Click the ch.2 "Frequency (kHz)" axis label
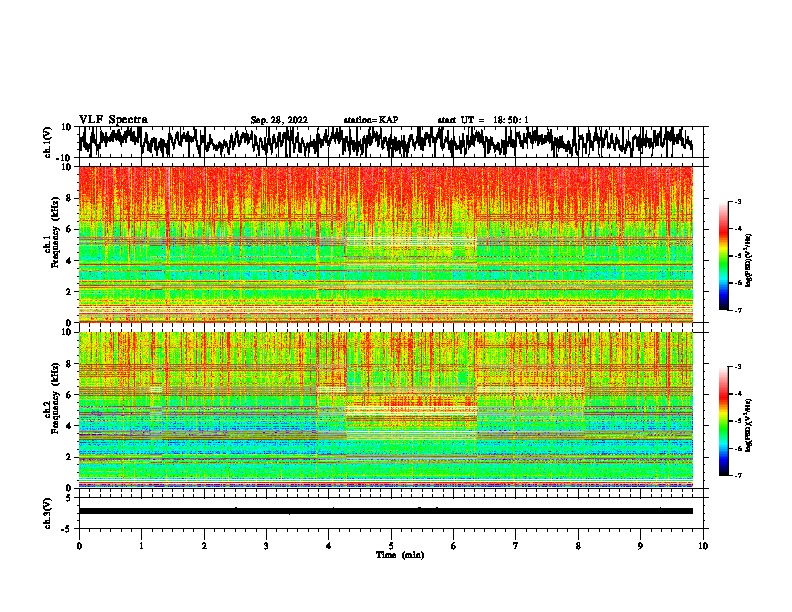Image resolution: width=792 pixels, height=612 pixels. coord(55,398)
